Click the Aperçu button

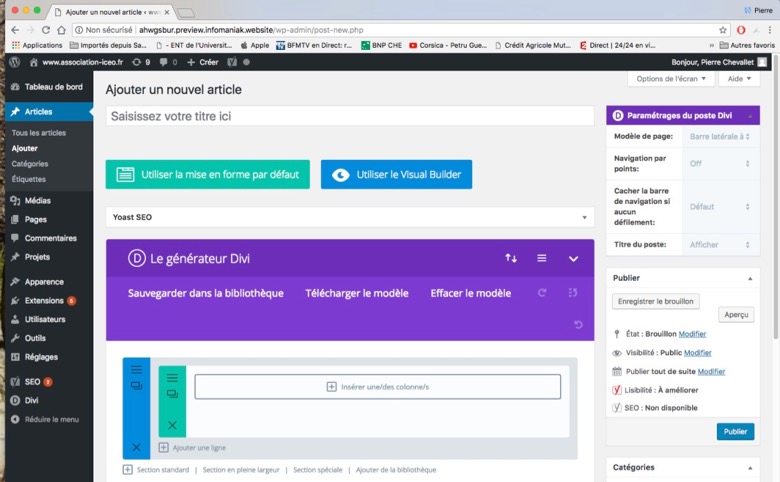click(736, 314)
